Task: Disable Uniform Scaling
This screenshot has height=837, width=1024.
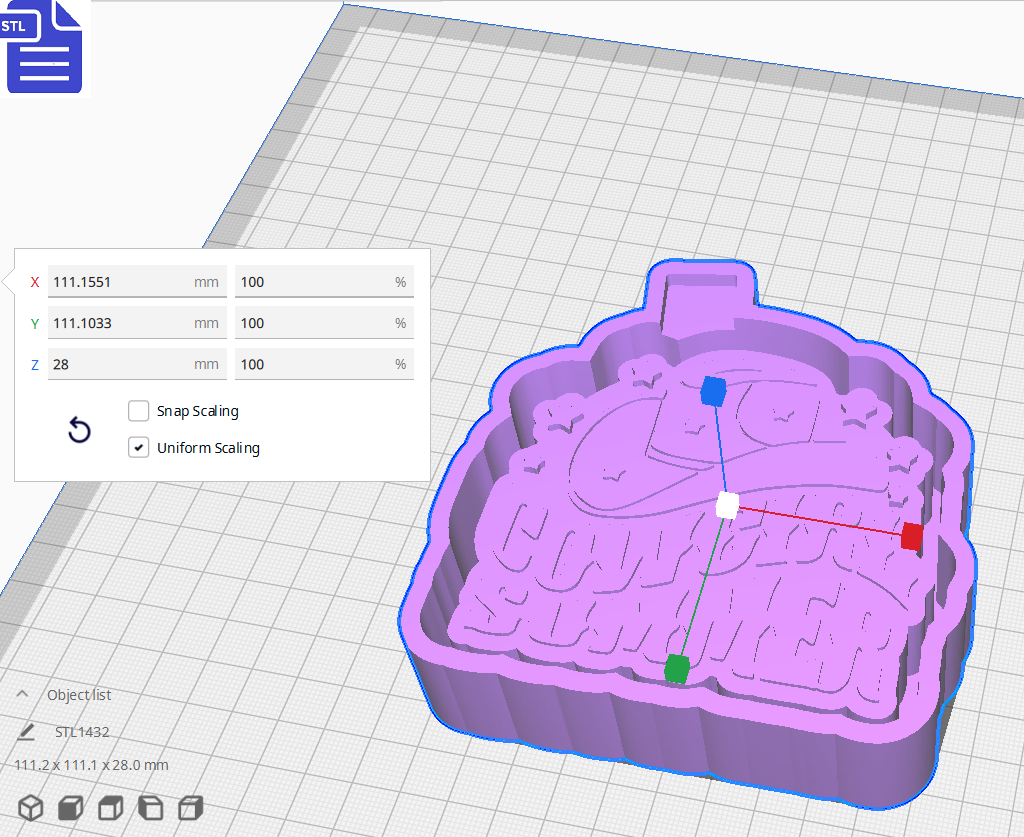Action: pyautogui.click(x=138, y=447)
